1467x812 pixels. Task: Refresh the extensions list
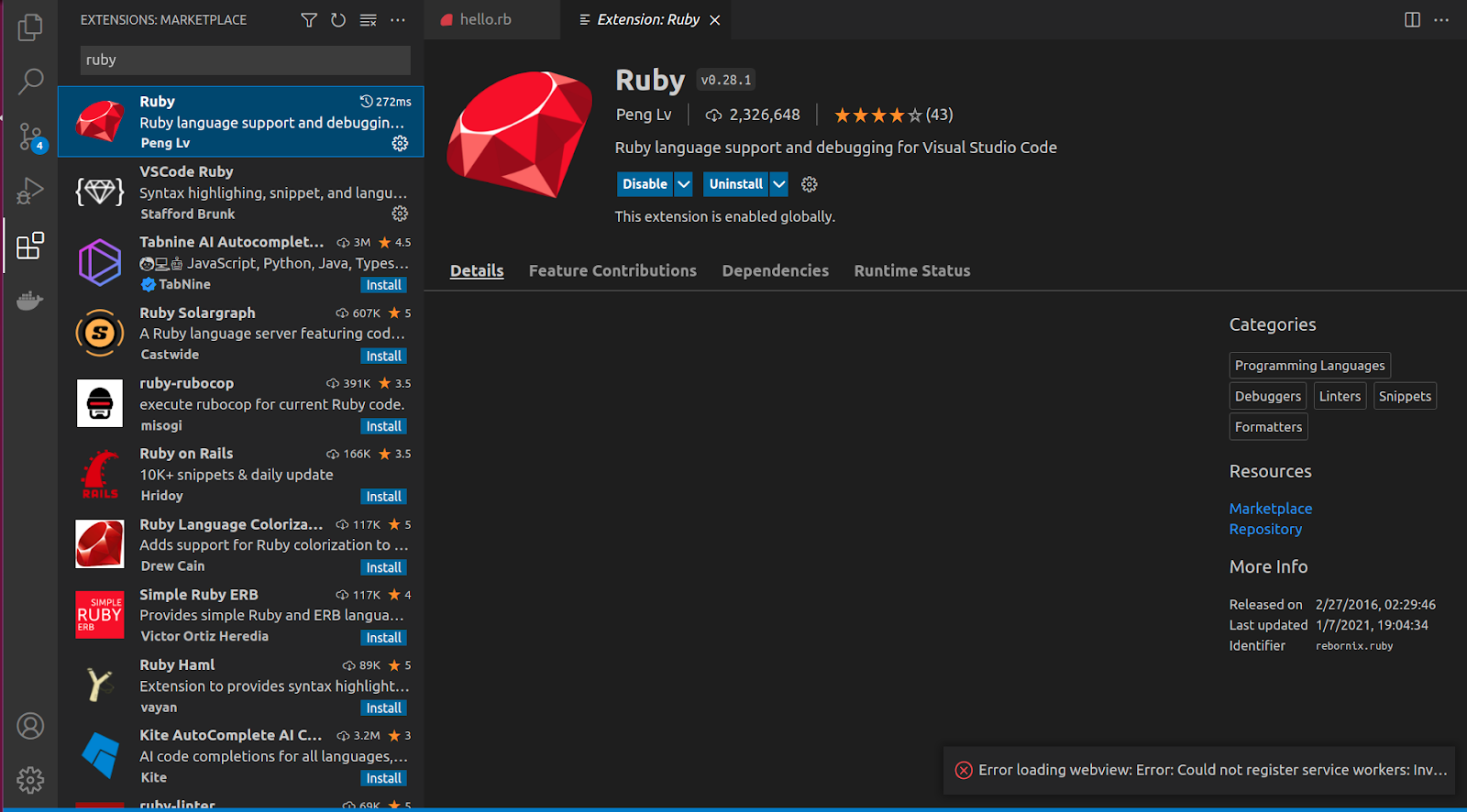[338, 20]
